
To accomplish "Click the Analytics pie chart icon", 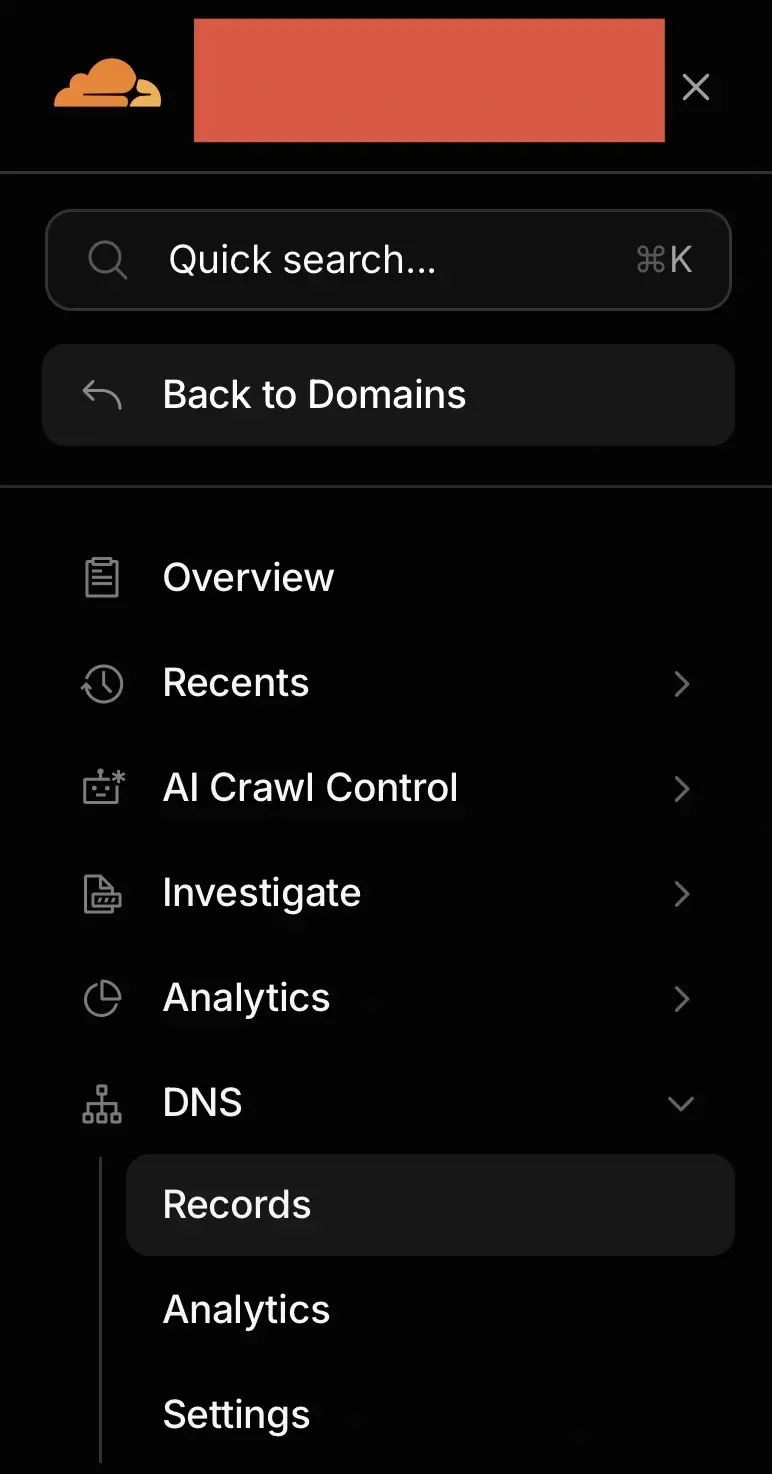I will tap(102, 998).
